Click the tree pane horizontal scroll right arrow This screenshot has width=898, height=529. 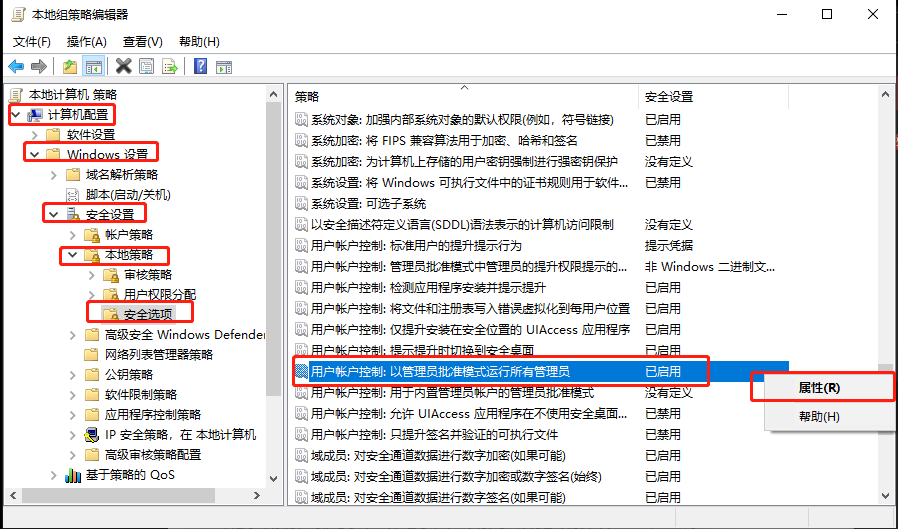(257, 496)
